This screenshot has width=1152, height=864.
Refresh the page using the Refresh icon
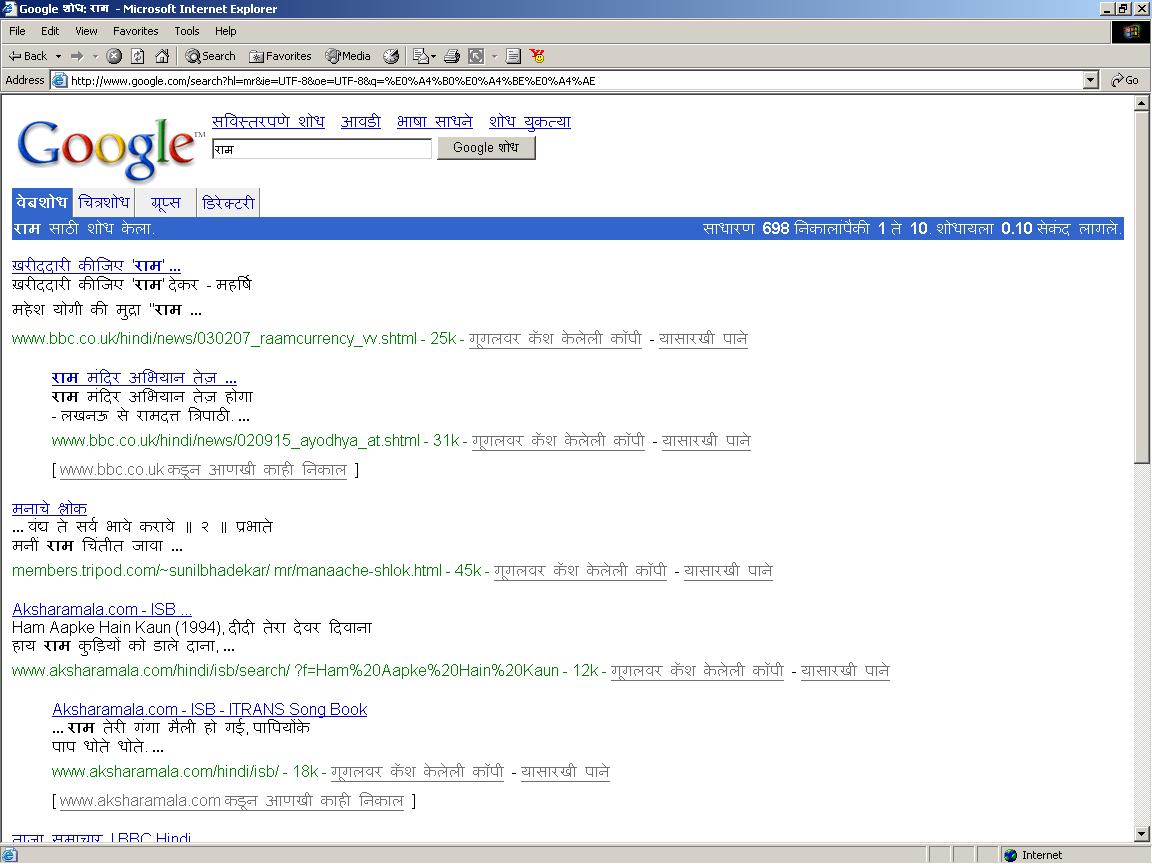click(137, 56)
